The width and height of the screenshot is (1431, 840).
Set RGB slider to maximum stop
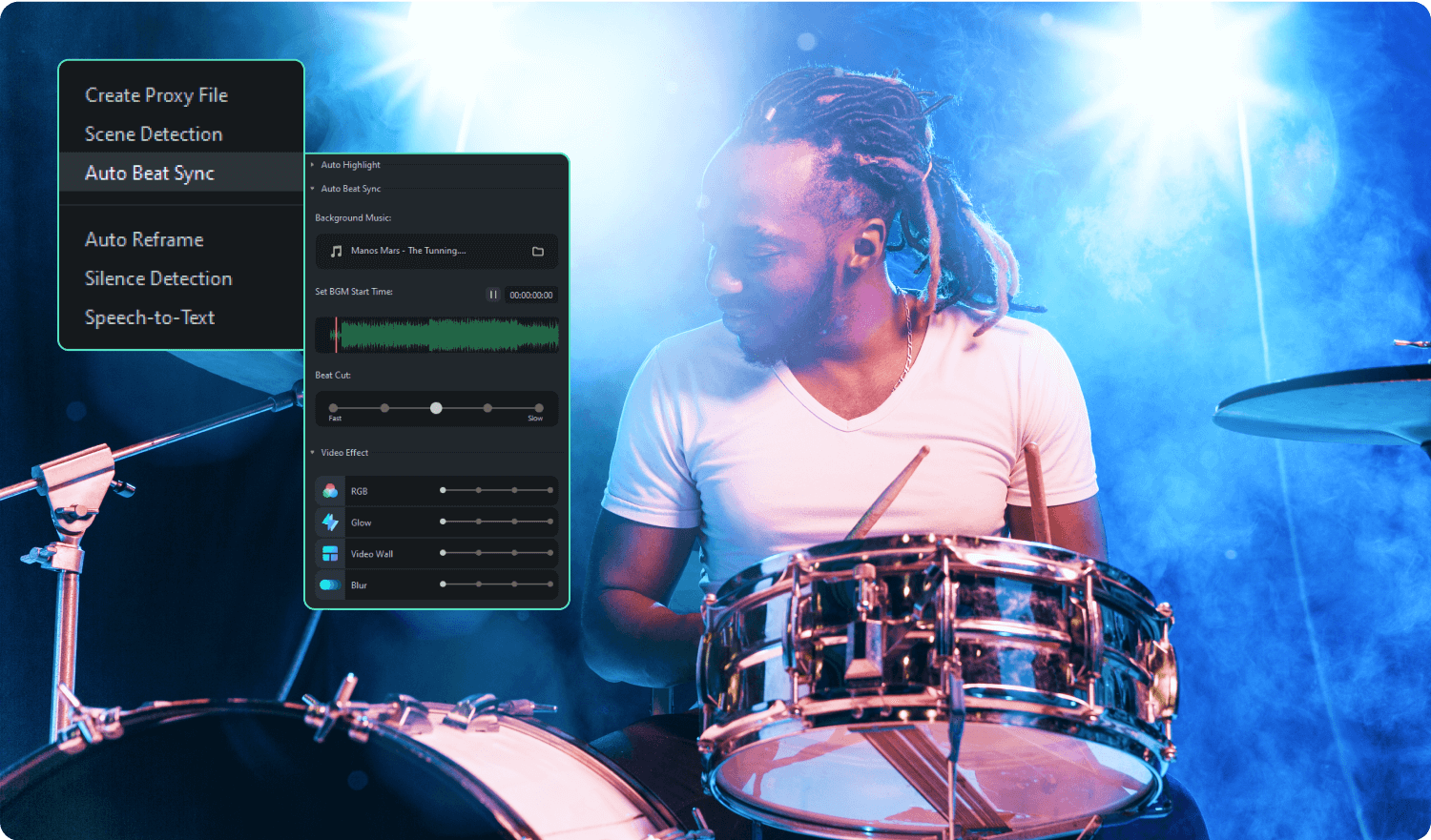(550, 490)
